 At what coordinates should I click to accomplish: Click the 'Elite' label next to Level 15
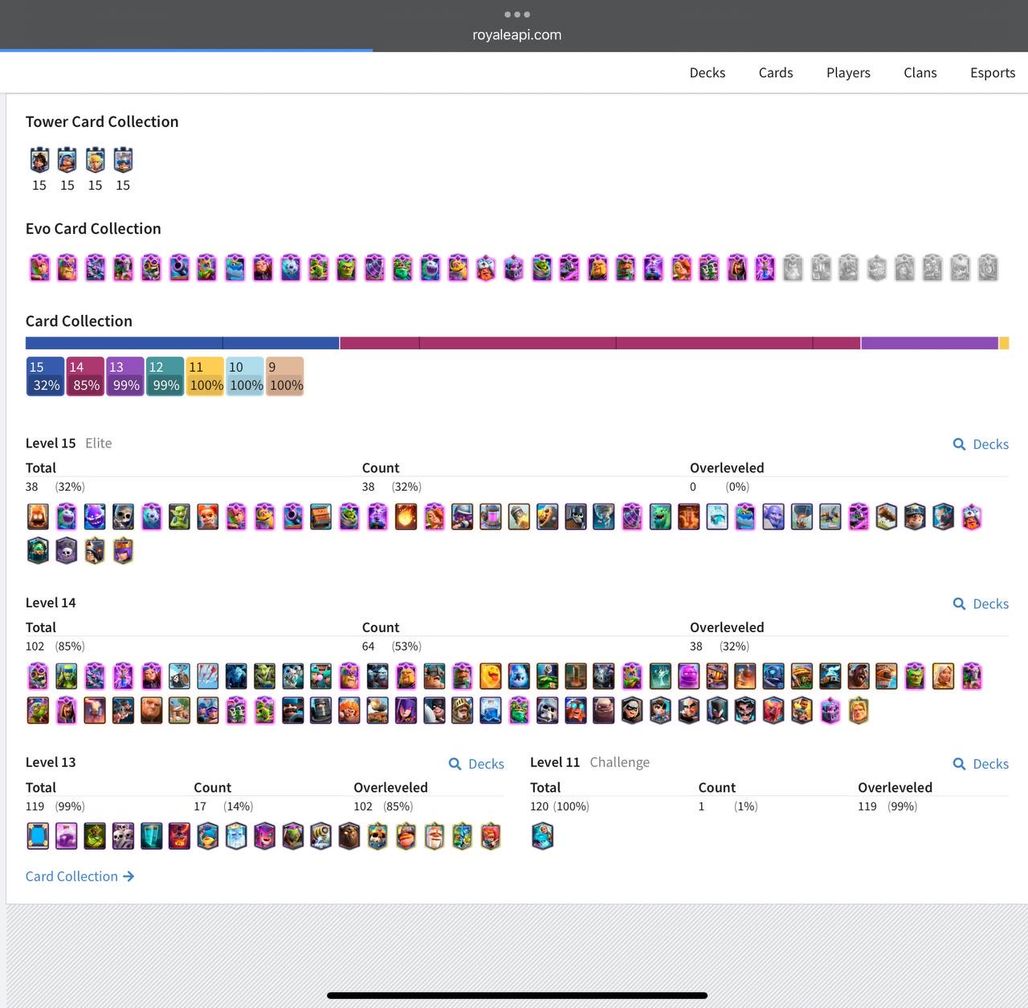click(x=98, y=443)
